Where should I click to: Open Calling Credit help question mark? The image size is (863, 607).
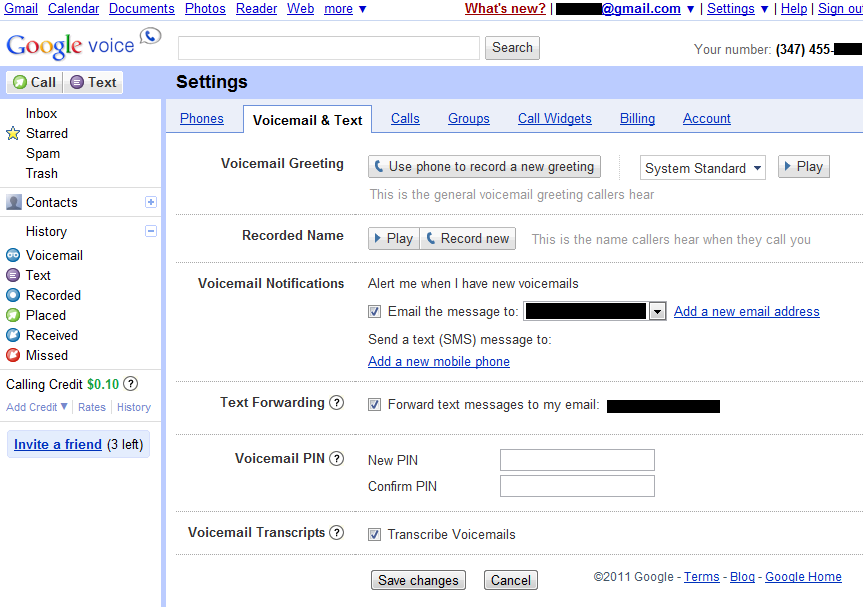coord(130,384)
